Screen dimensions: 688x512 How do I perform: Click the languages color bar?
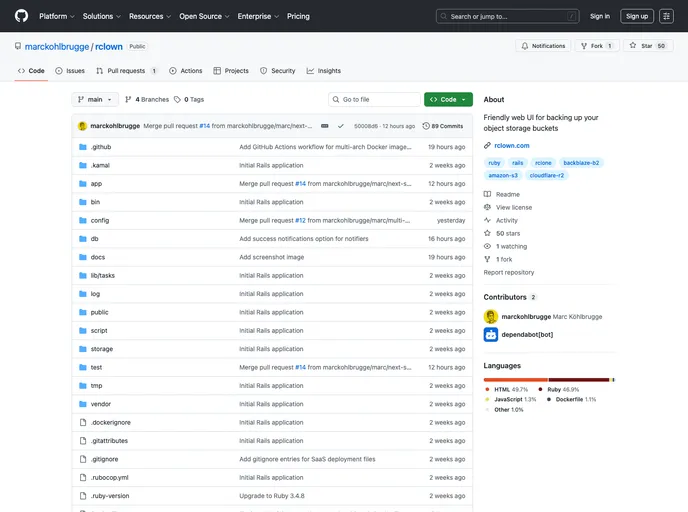[548, 380]
